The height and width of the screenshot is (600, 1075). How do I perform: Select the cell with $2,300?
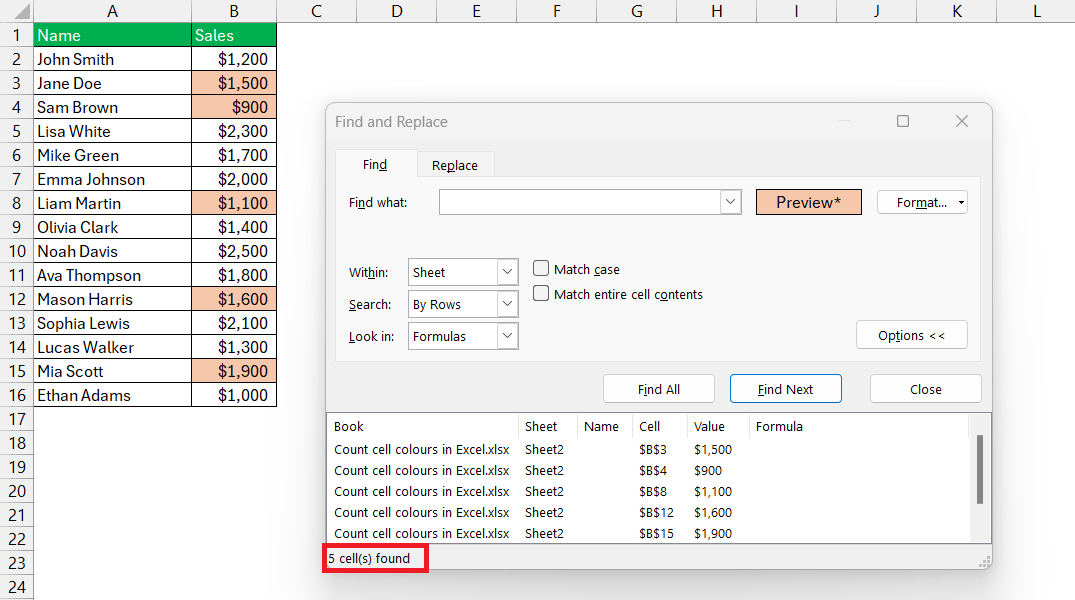[234, 131]
